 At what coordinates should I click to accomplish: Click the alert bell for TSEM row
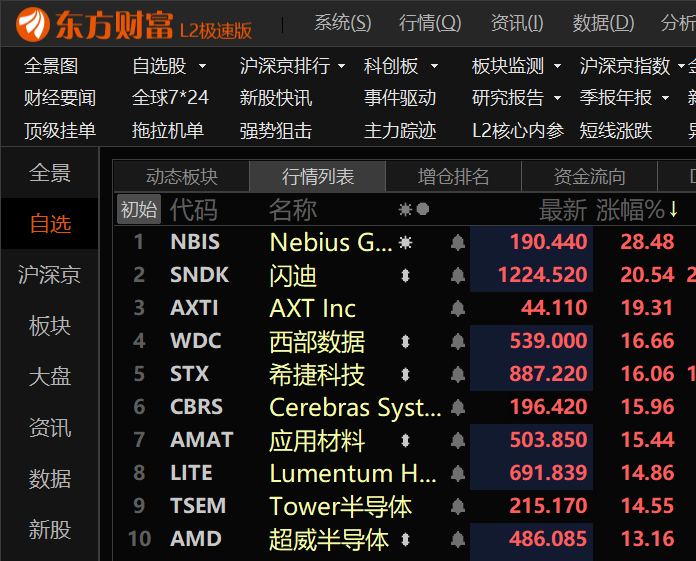pos(458,506)
